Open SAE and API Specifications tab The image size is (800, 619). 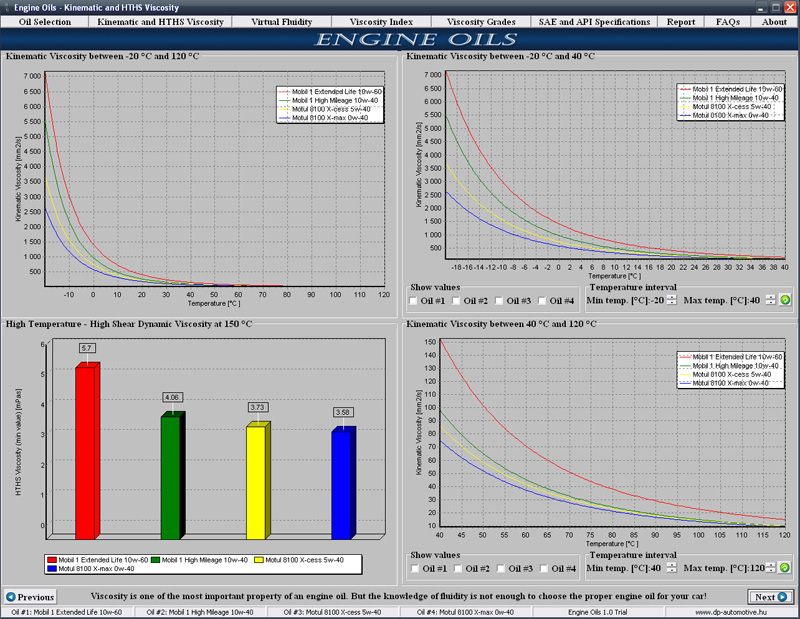(x=594, y=21)
